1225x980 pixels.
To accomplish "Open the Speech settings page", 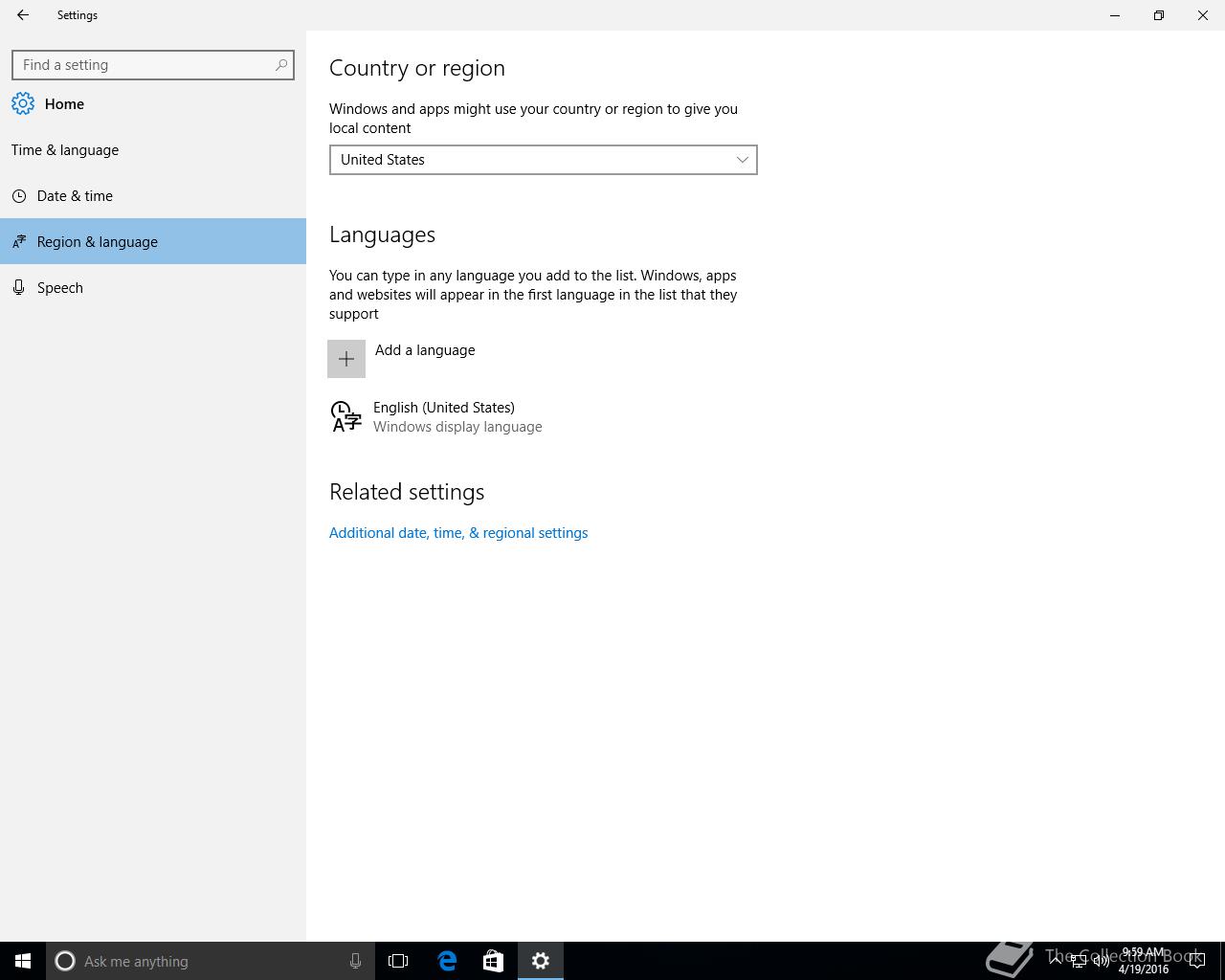I will tap(153, 287).
